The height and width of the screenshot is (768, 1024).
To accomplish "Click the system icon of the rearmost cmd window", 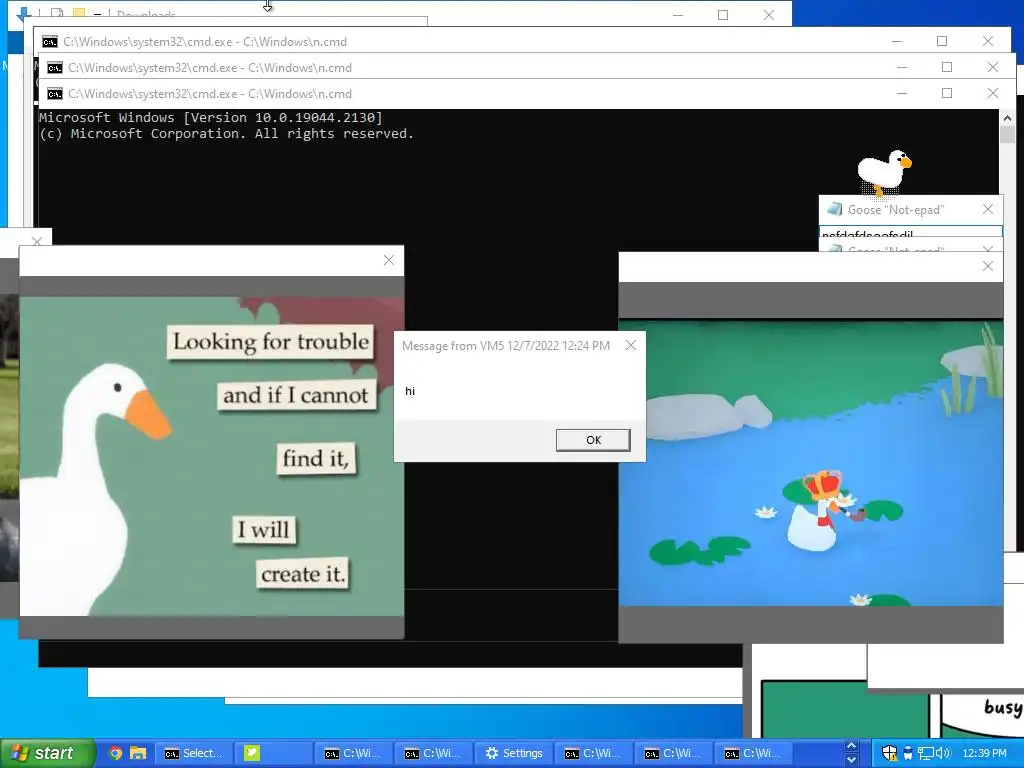I will tap(50, 42).
